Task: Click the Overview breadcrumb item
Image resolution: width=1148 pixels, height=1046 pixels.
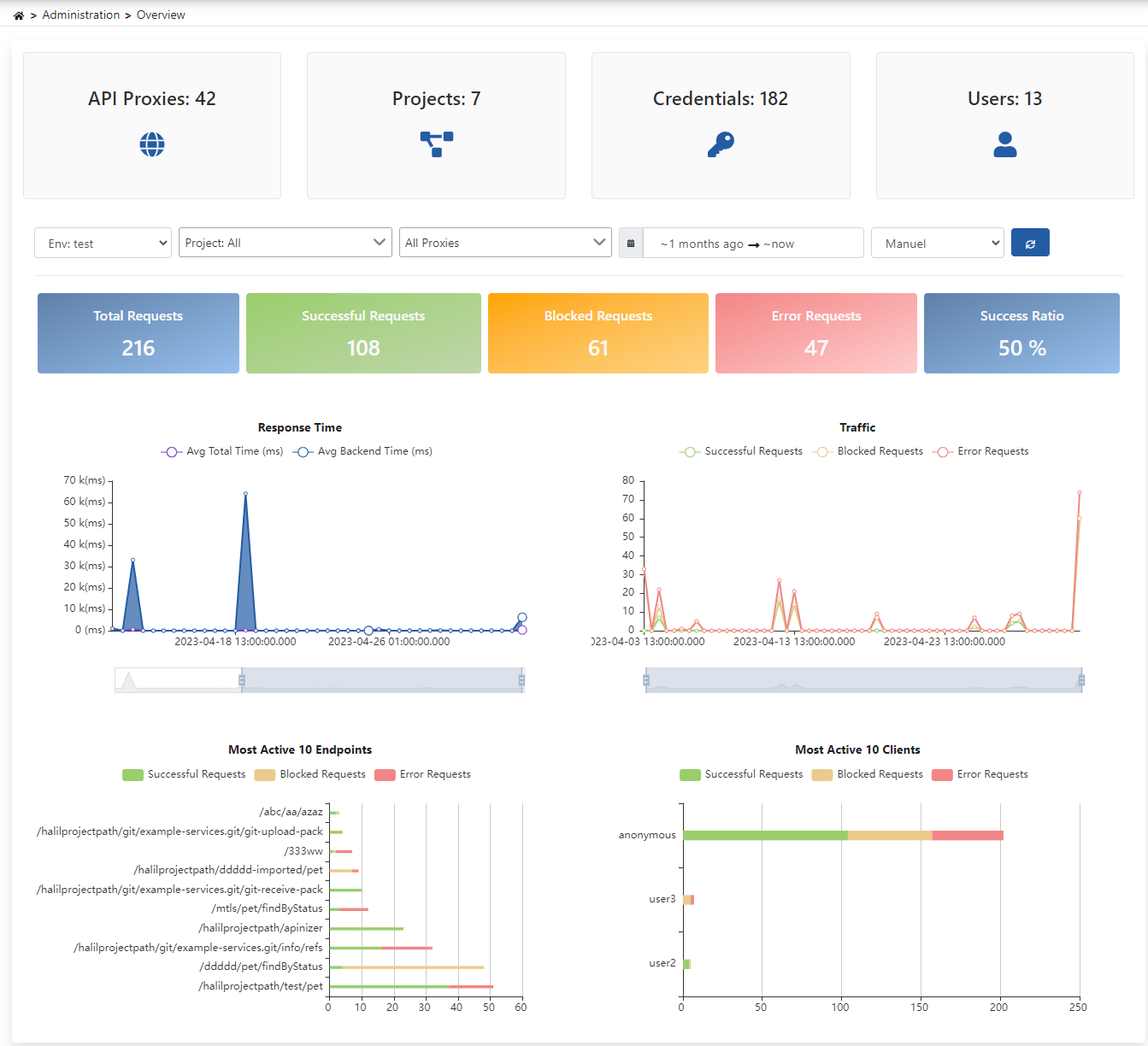Action: (161, 15)
